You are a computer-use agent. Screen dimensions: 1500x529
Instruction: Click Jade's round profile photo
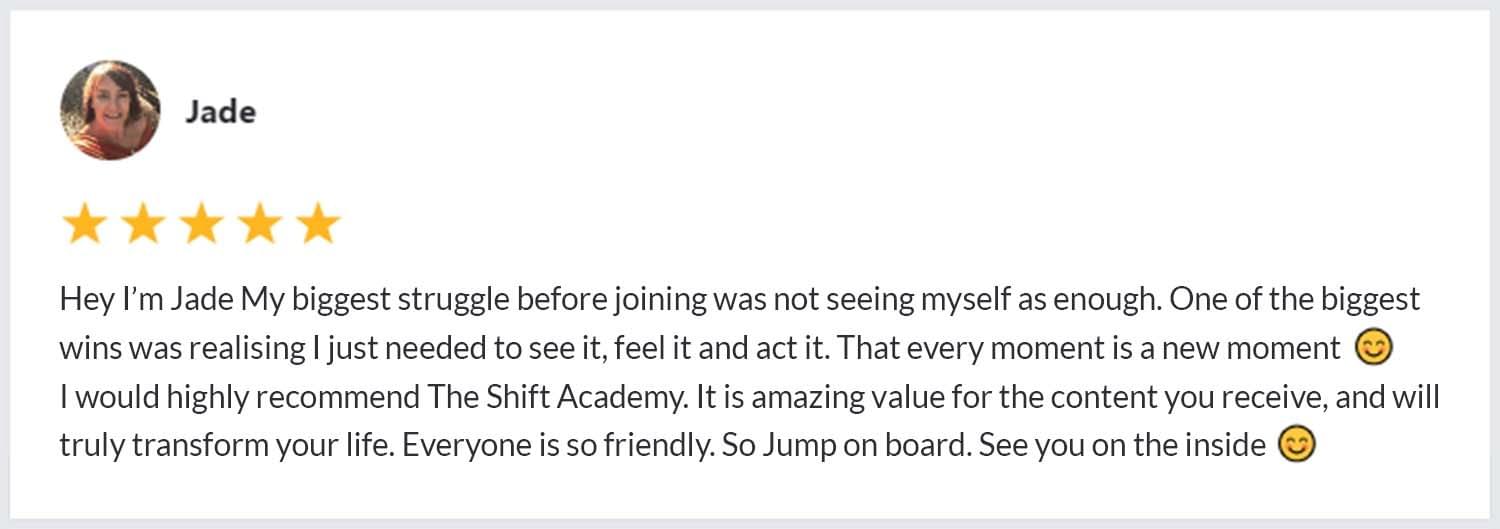(110, 110)
